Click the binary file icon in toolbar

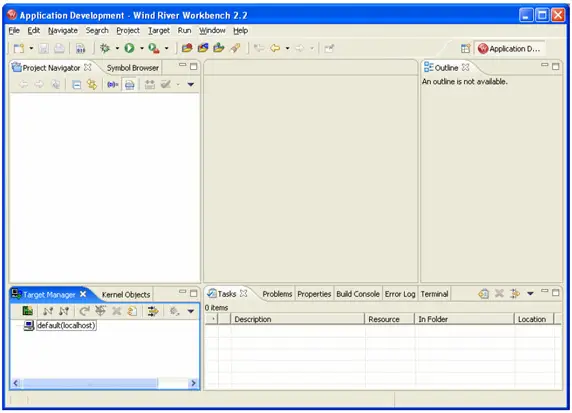[80, 48]
